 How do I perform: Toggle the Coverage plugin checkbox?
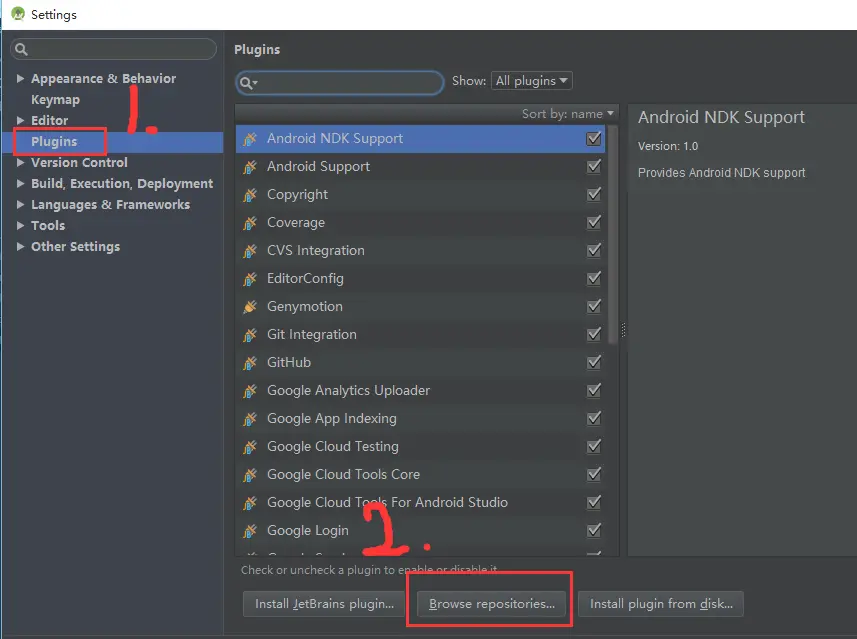(x=594, y=222)
